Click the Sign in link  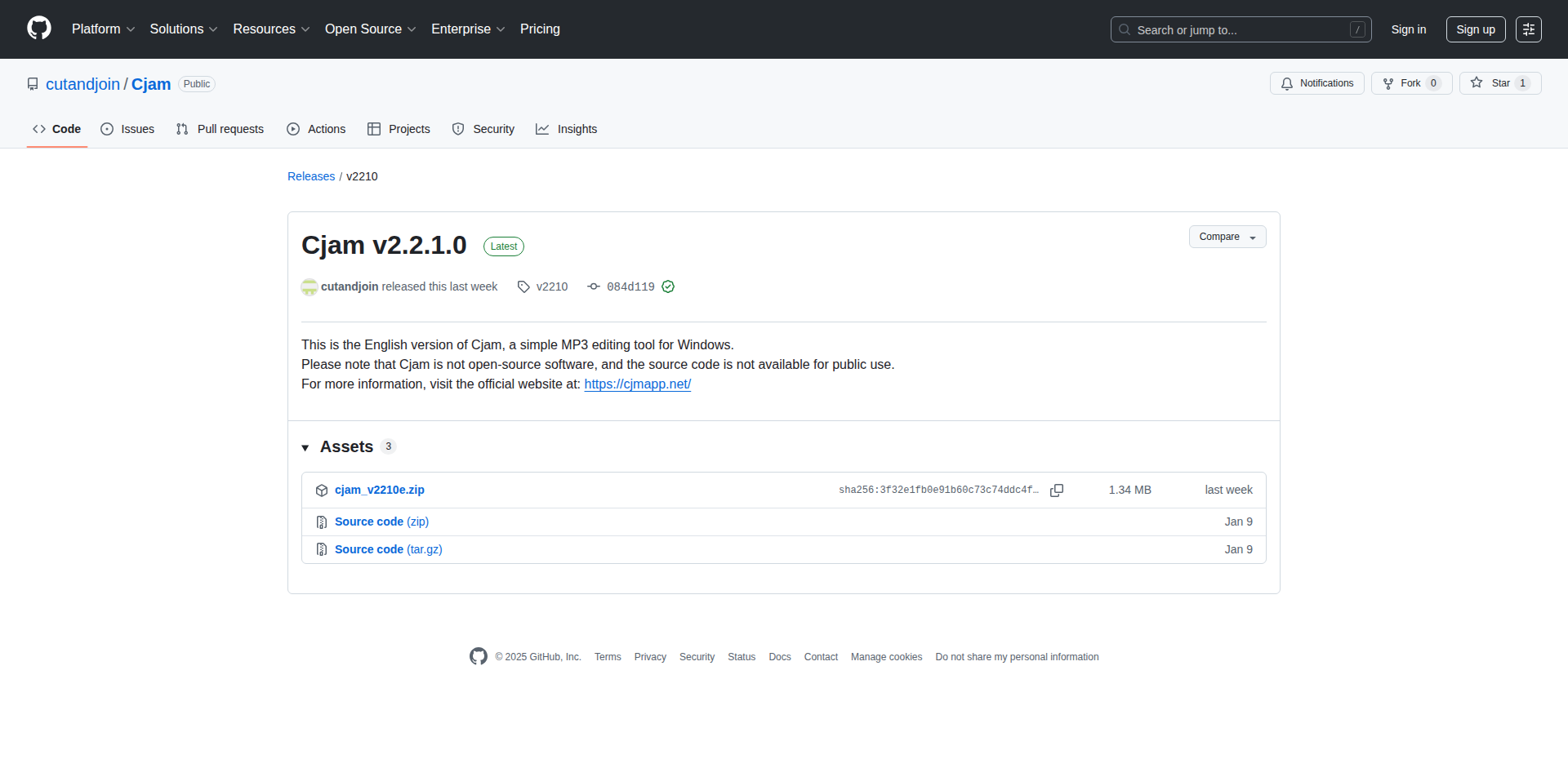(x=1409, y=29)
